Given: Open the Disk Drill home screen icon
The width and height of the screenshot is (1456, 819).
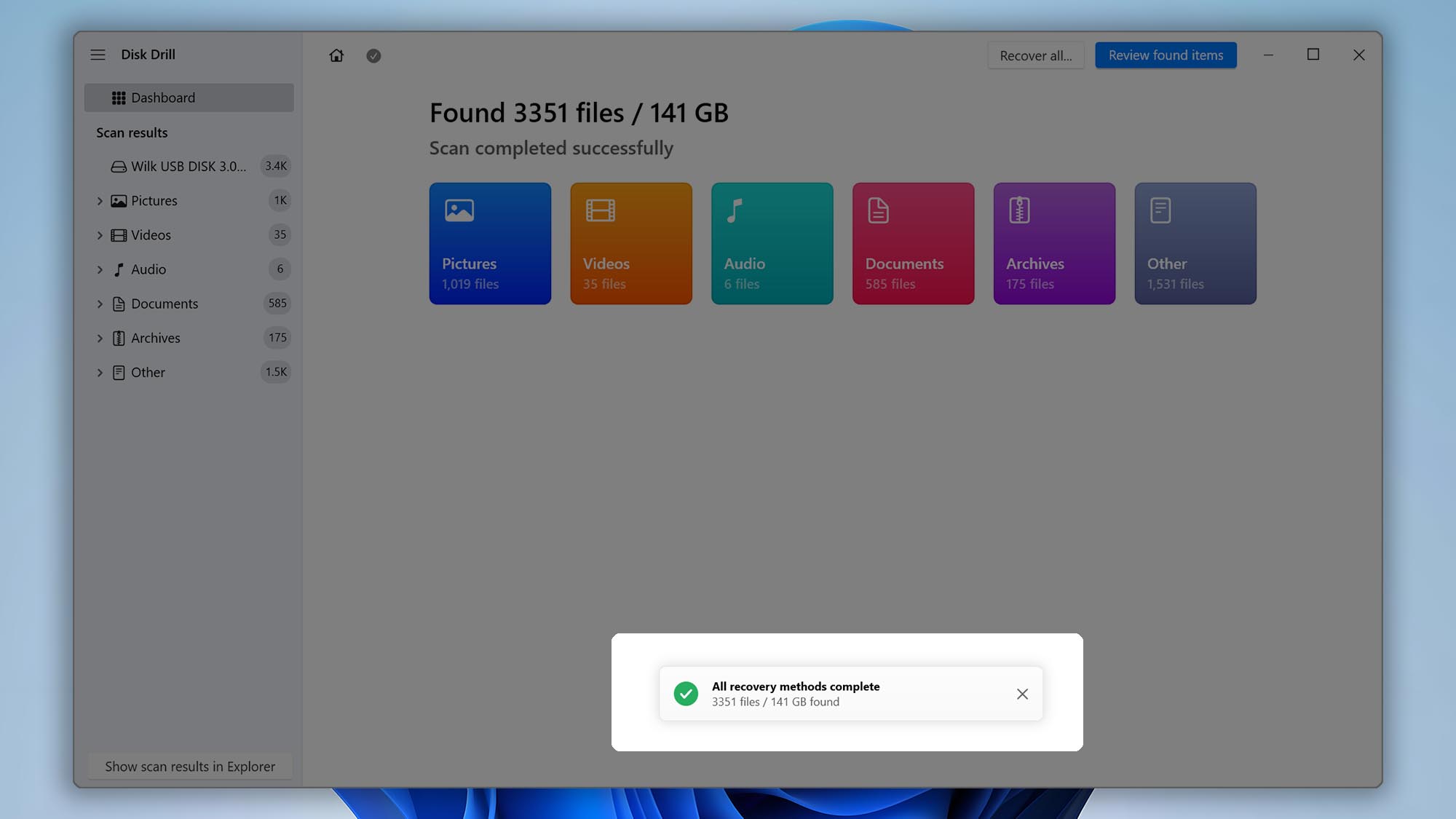Looking at the screenshot, I should click(x=336, y=55).
